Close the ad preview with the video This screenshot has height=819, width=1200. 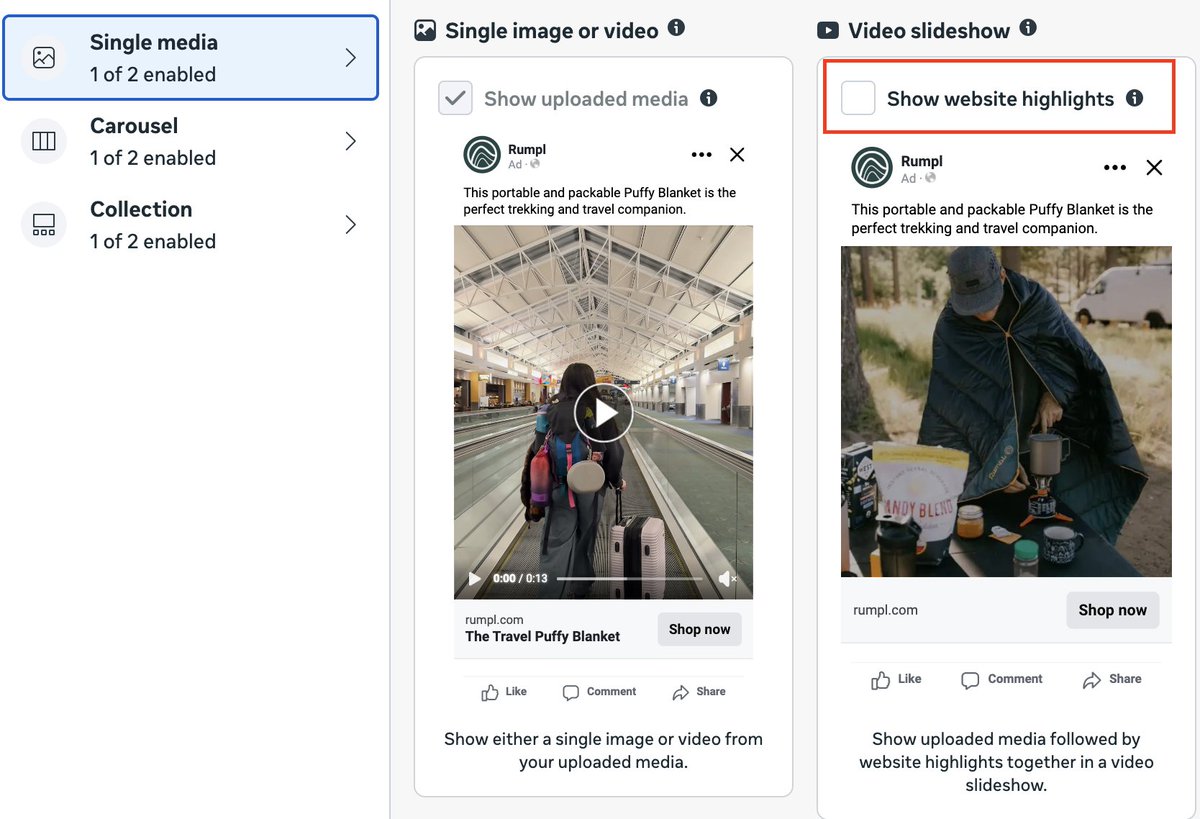pos(737,155)
